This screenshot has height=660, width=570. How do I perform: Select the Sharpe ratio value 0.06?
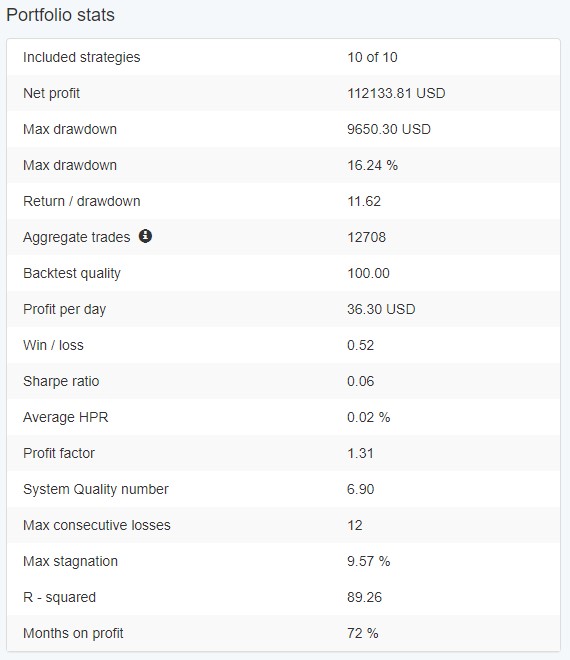point(360,381)
